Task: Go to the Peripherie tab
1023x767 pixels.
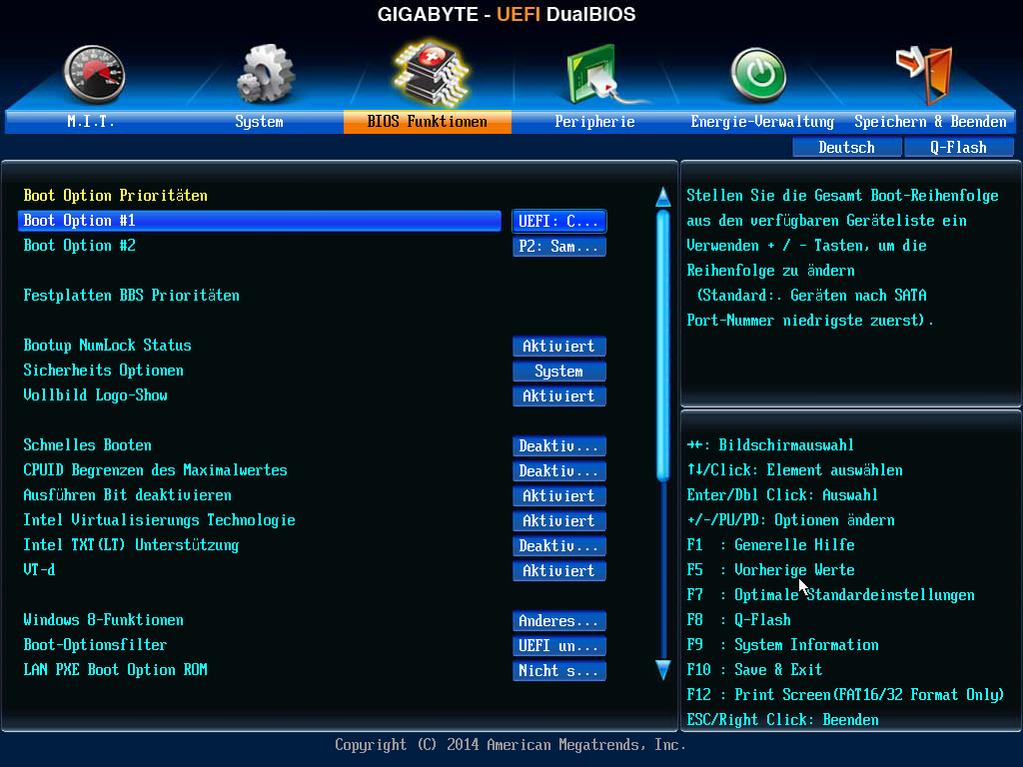Action: click(594, 122)
